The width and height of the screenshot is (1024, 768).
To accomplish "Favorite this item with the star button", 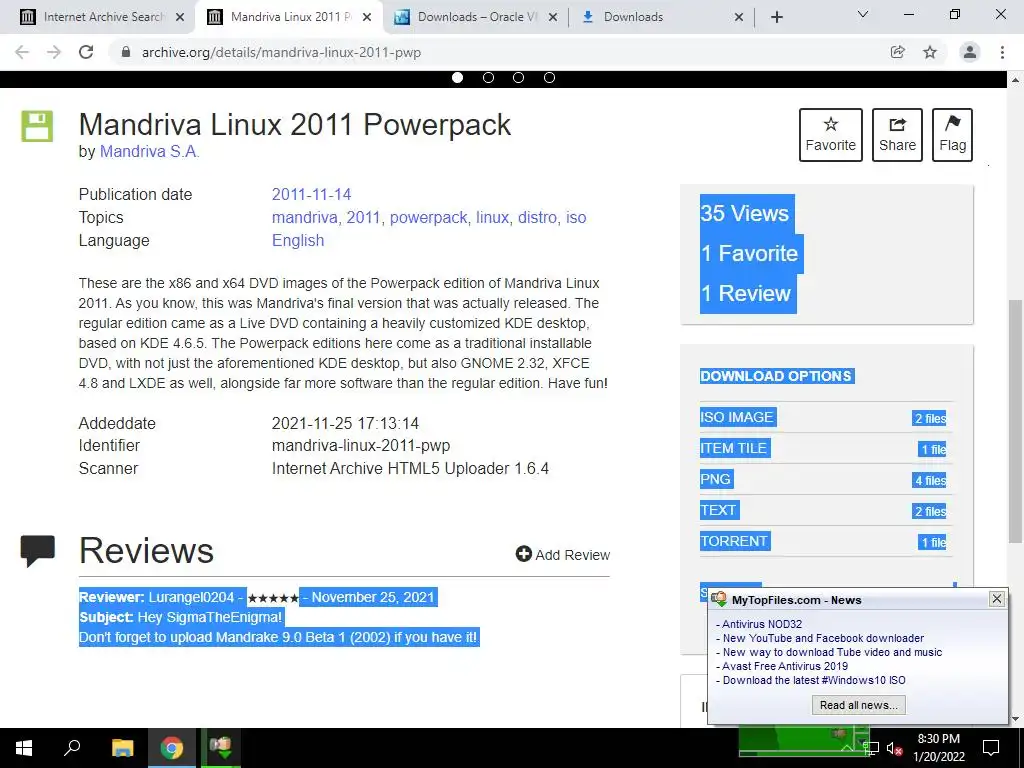I will pos(831,135).
